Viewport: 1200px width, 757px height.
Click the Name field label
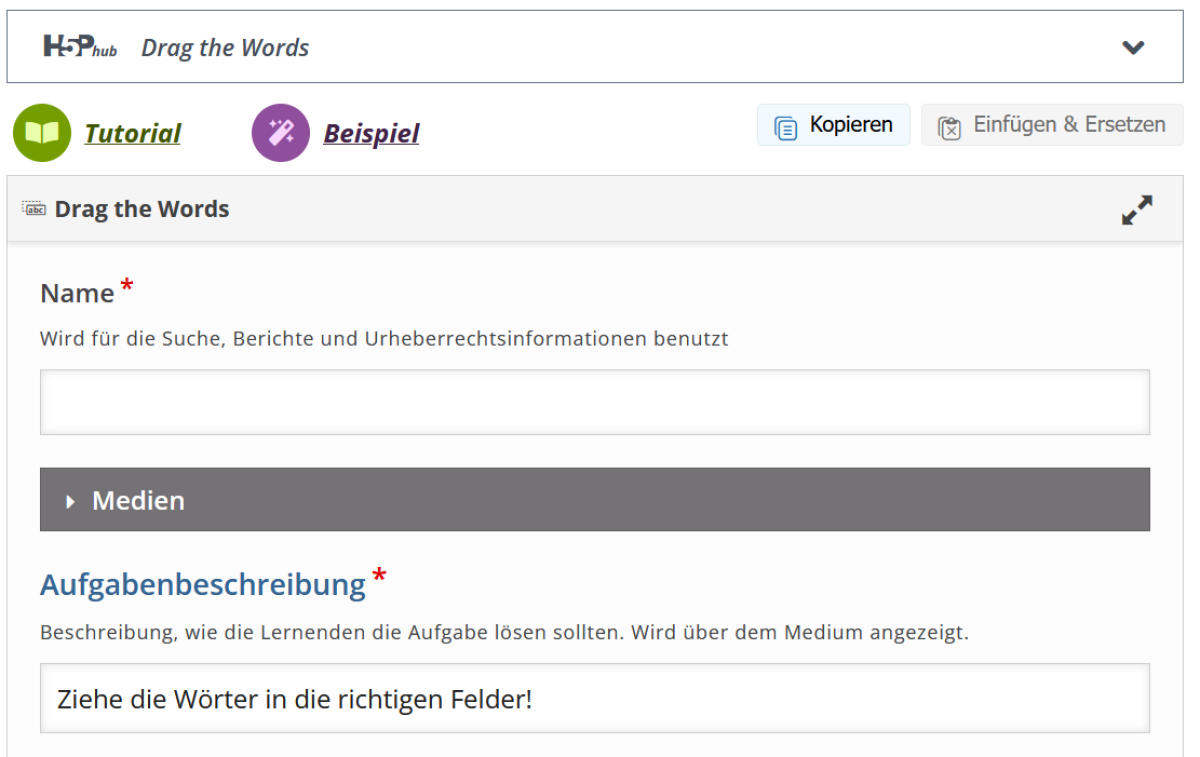(77, 293)
